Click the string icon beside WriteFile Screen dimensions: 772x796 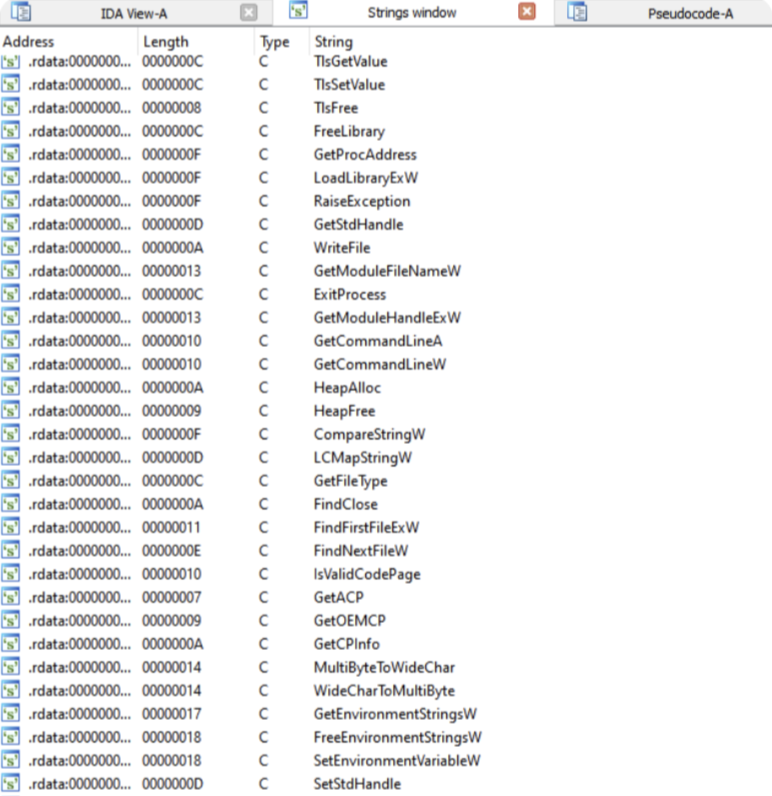(11, 248)
